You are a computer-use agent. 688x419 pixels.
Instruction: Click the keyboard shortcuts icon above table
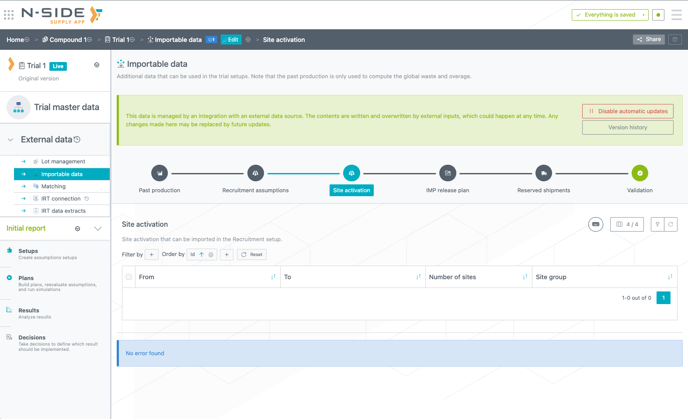click(x=595, y=224)
